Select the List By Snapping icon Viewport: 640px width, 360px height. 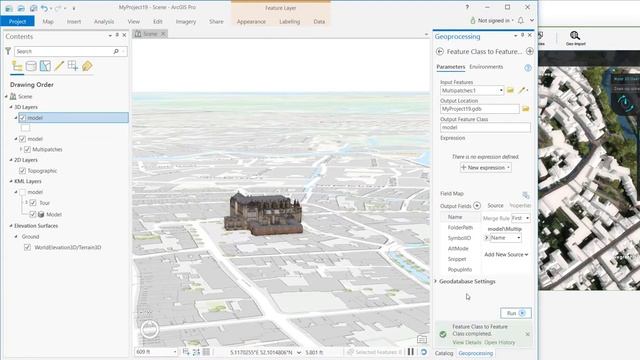click(73, 66)
